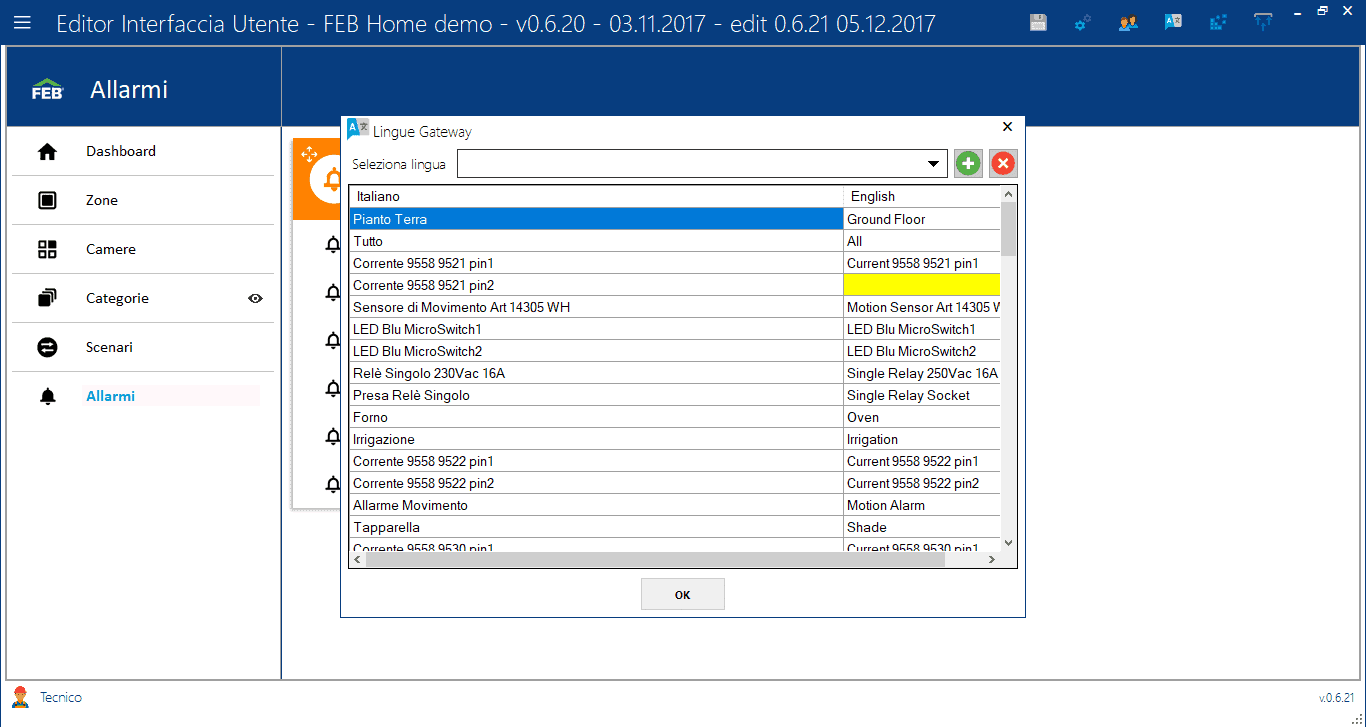Image resolution: width=1366 pixels, height=727 pixels.
Task: Click the move handle on the orange card
Action: click(x=308, y=154)
